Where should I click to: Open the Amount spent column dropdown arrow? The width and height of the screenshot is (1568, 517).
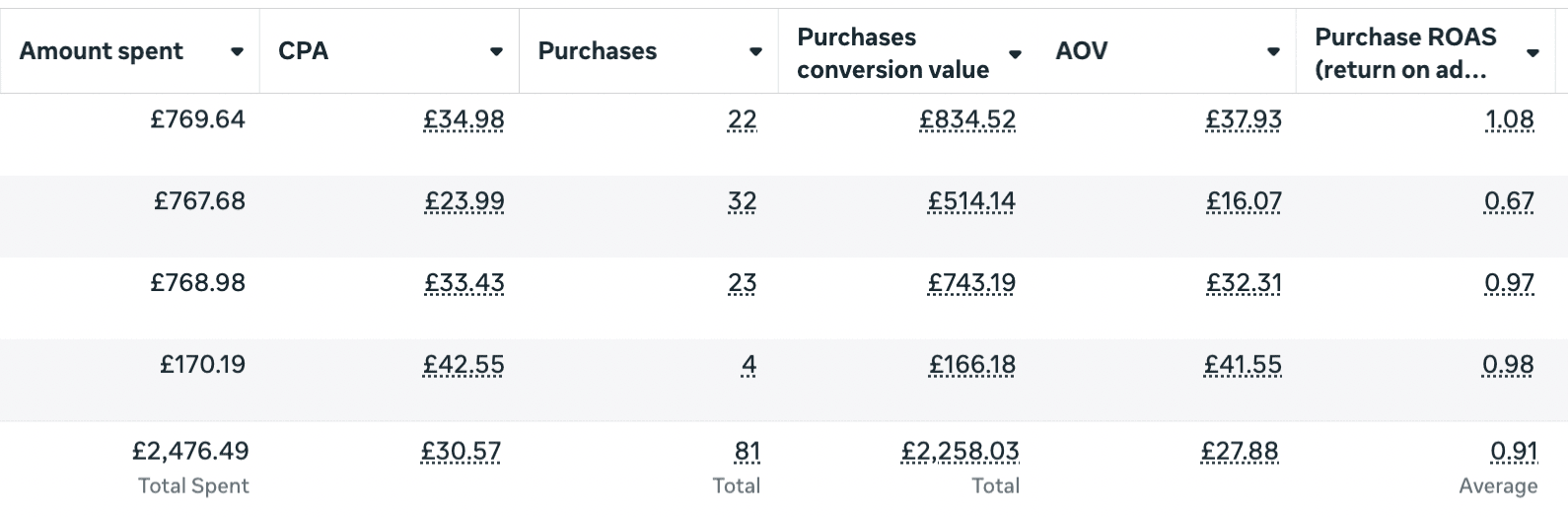tap(237, 52)
